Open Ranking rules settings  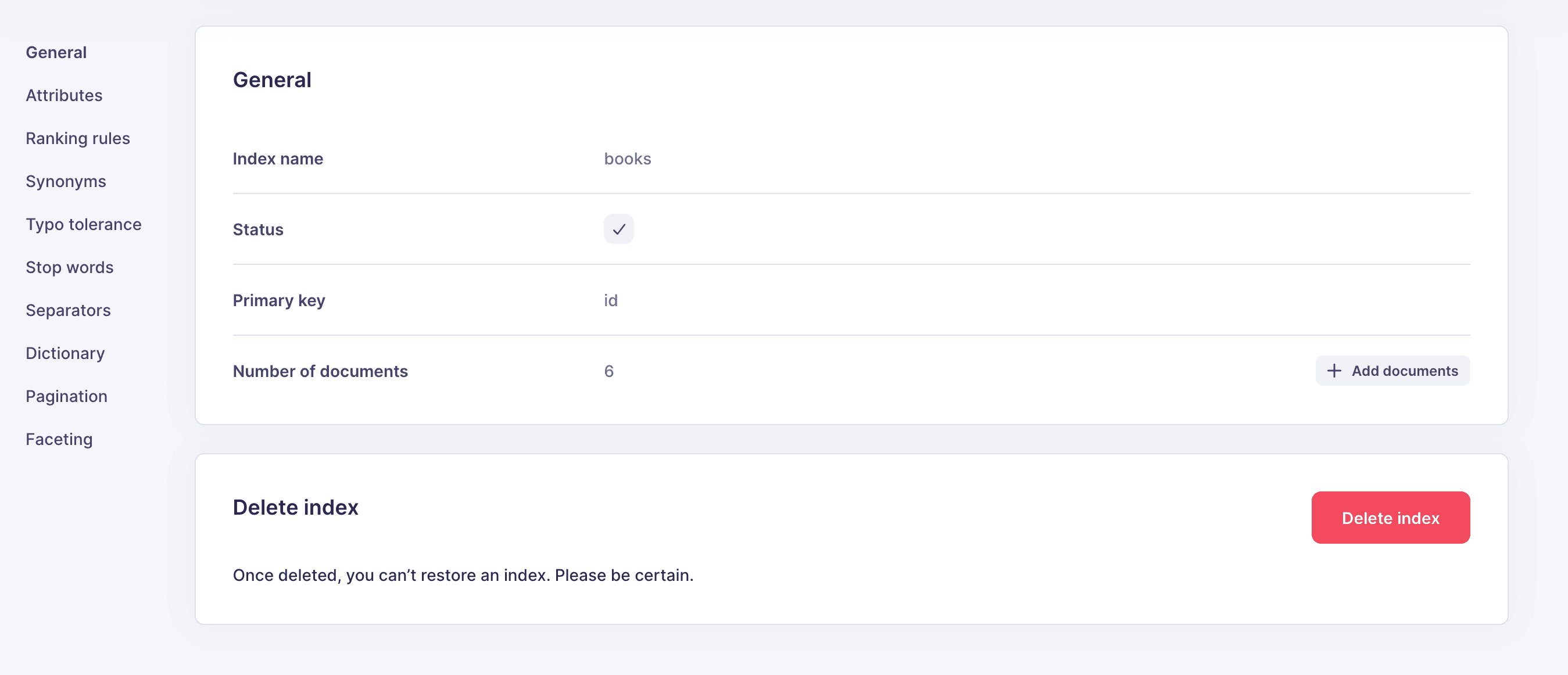click(x=78, y=138)
